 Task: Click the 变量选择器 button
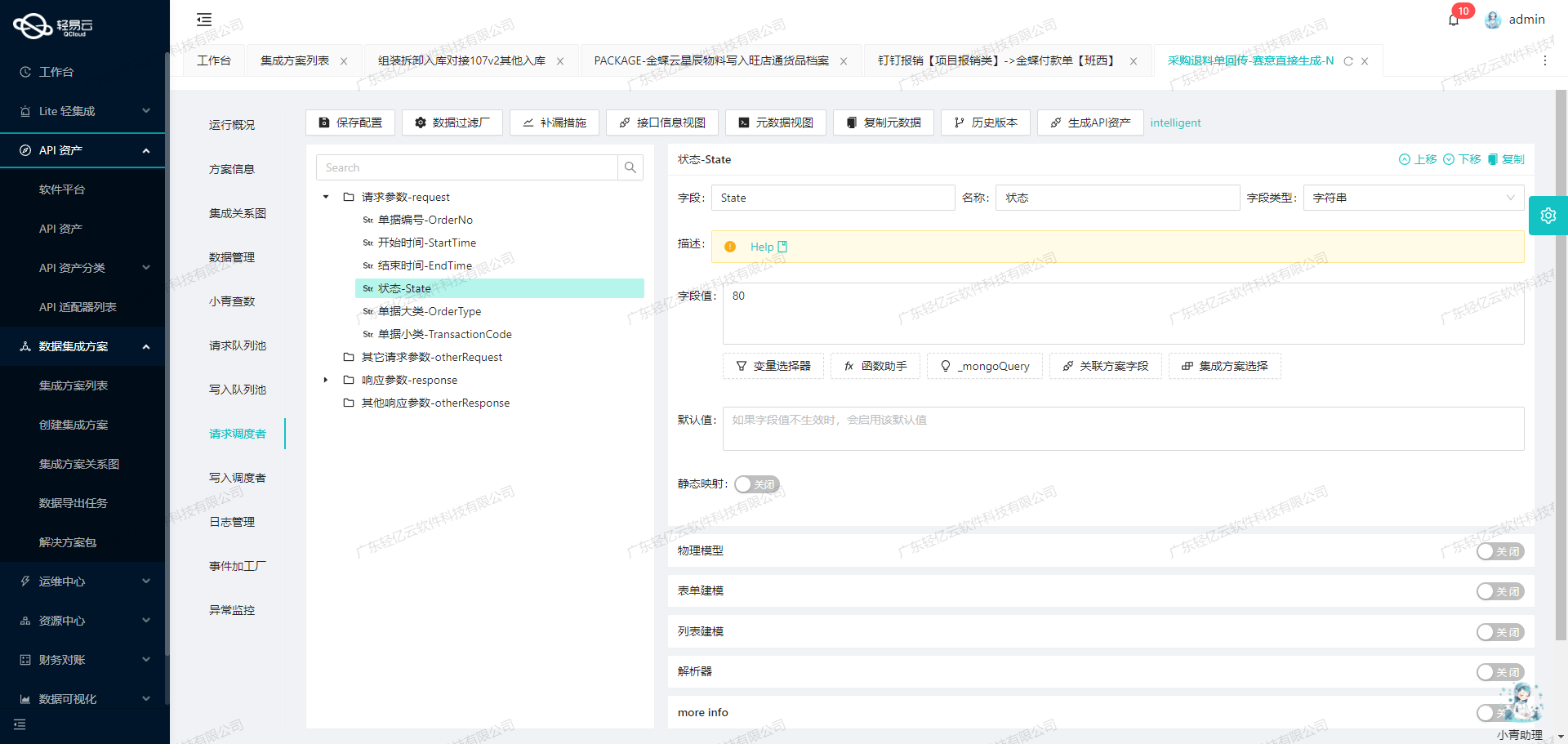(x=773, y=366)
